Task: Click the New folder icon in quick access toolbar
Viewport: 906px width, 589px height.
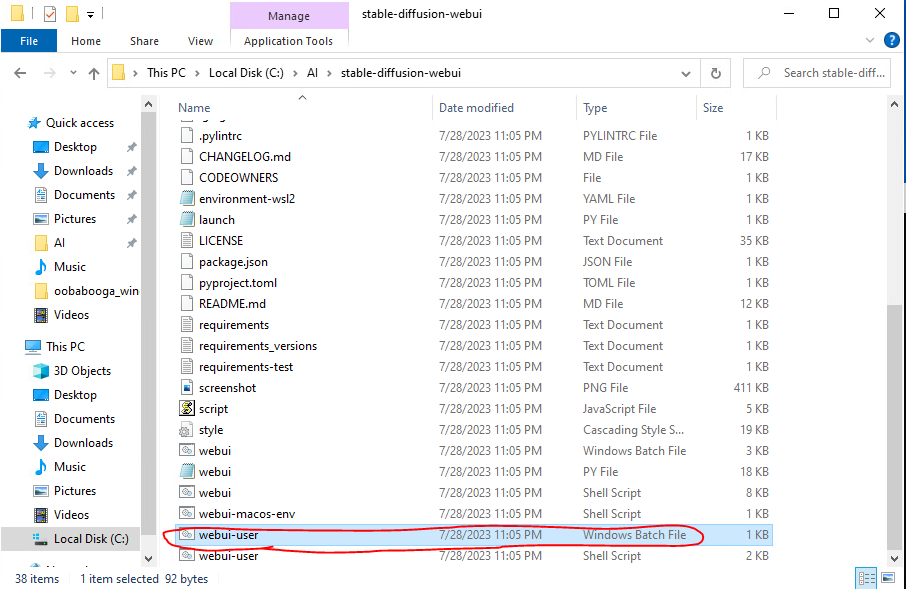Action: tap(72, 13)
